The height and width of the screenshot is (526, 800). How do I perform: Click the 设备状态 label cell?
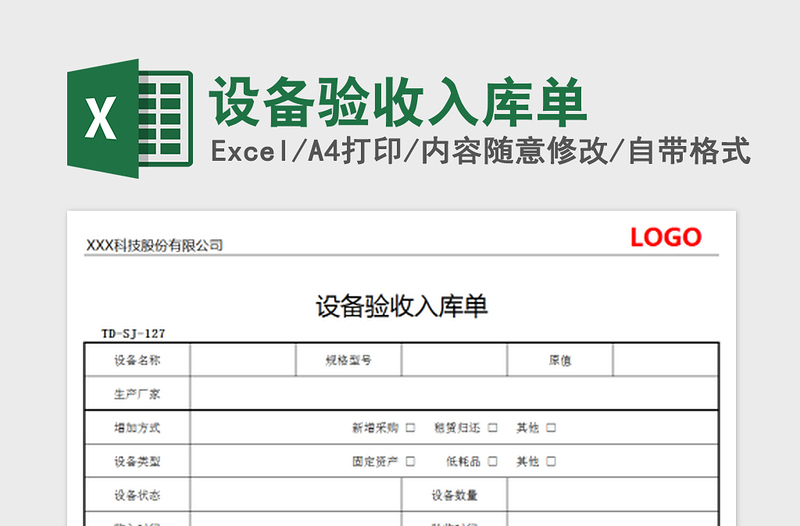(137, 495)
